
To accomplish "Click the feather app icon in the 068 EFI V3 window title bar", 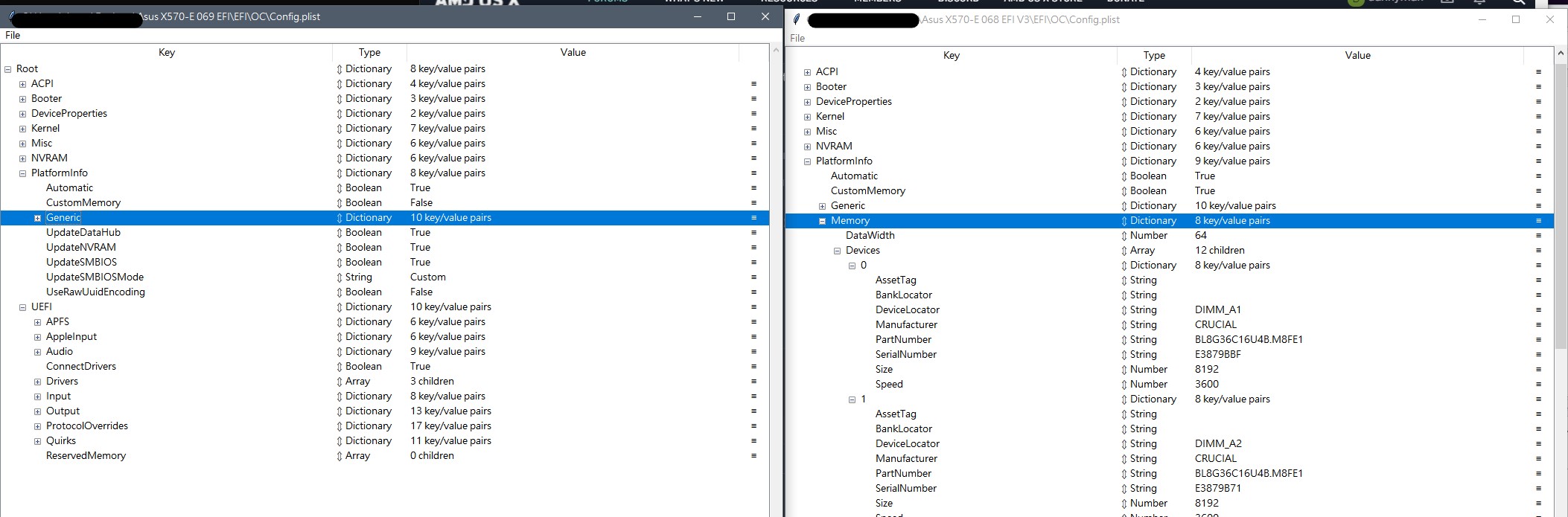I will [797, 19].
